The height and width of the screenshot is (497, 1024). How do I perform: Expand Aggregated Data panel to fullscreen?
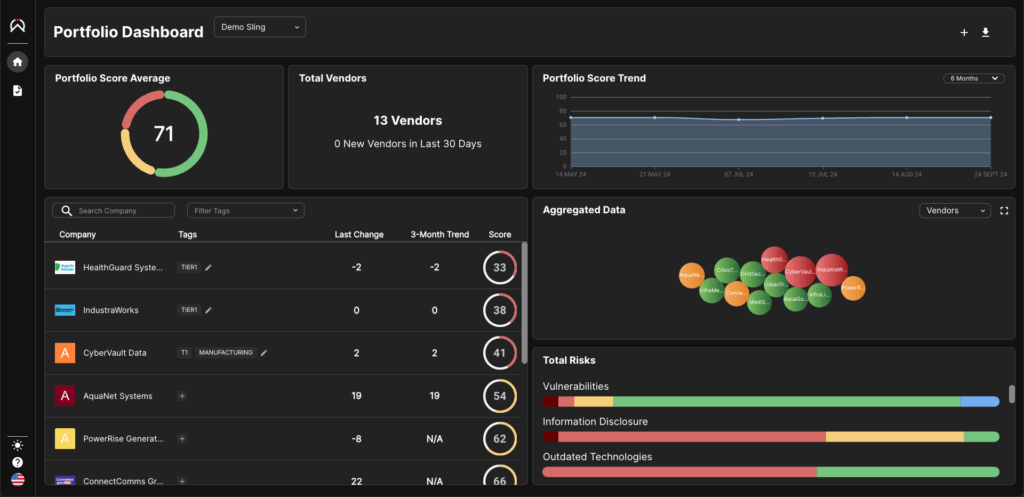click(x=1004, y=211)
